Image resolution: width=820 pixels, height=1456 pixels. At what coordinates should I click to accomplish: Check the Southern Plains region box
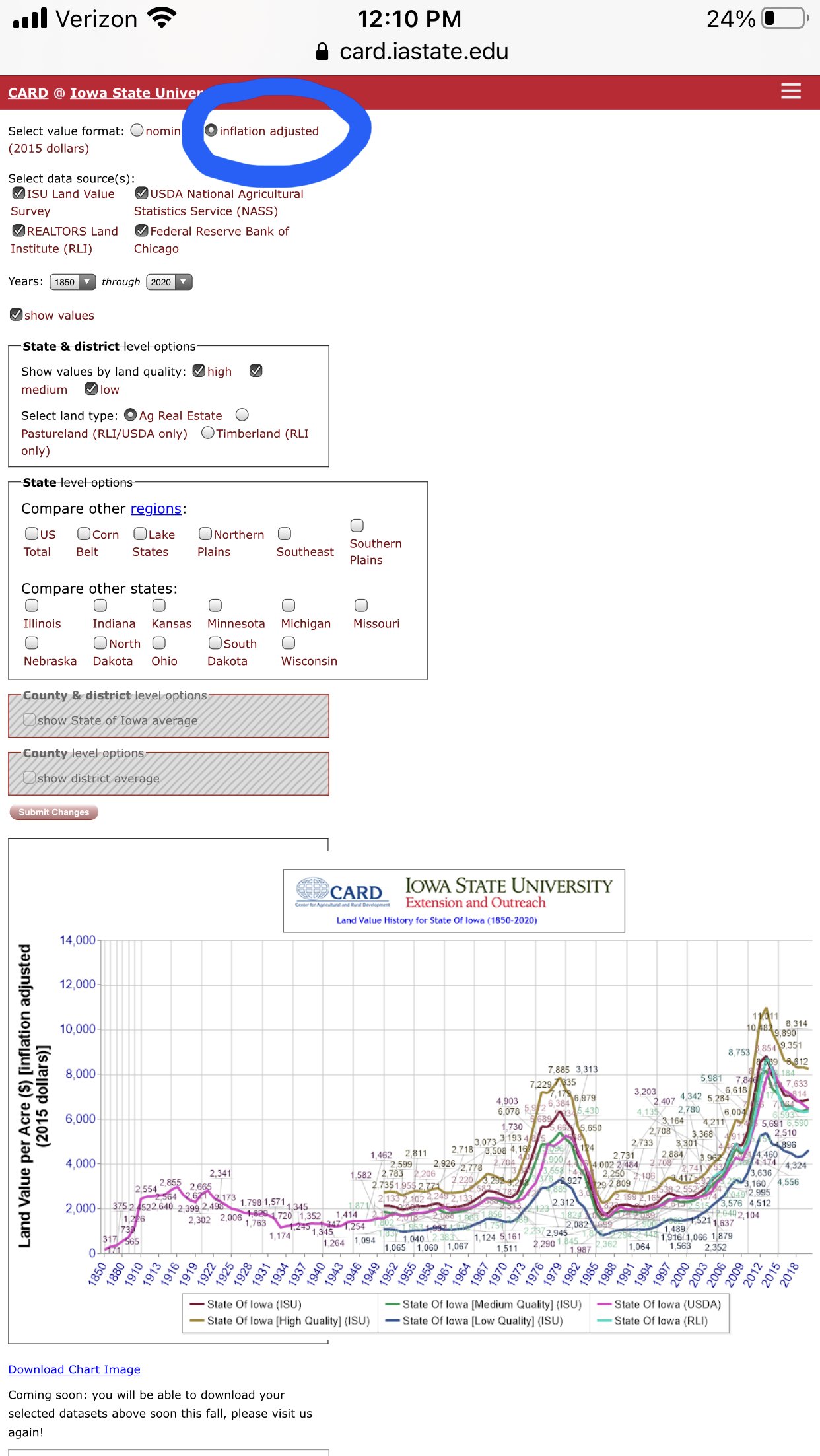pyautogui.click(x=357, y=525)
